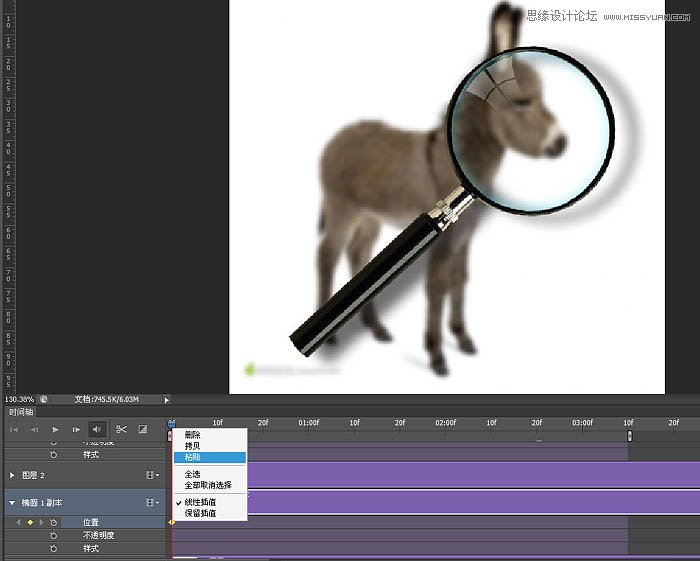Expand the 图层 2 track
This screenshot has width=700, height=561.
12,475
